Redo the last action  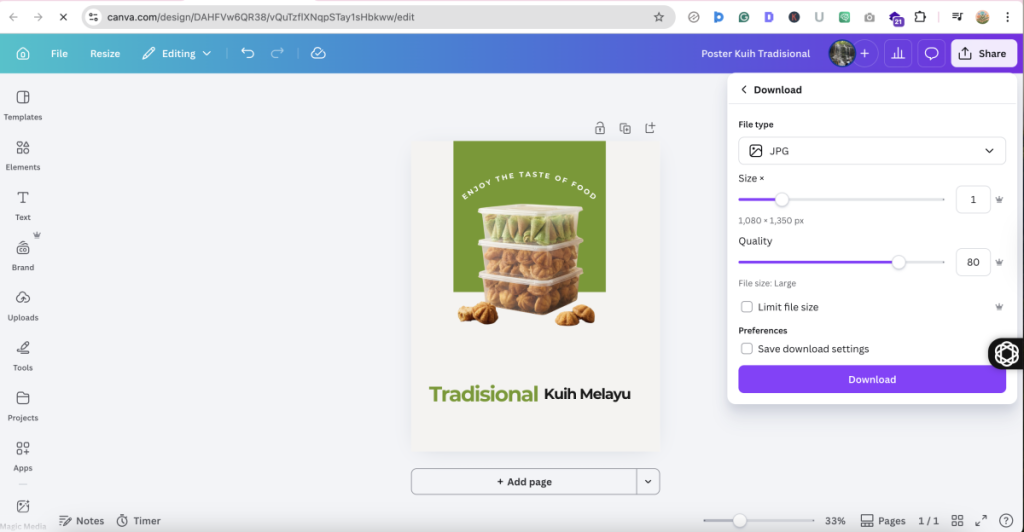click(x=278, y=54)
